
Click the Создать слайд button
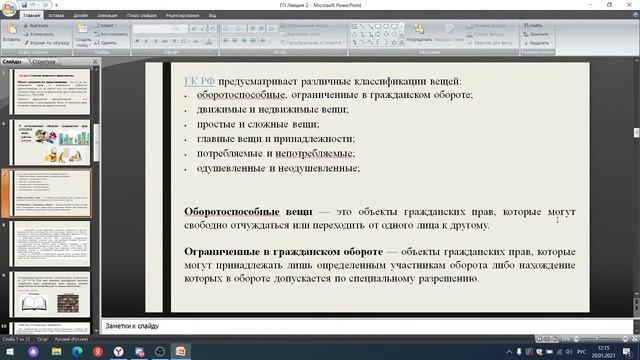click(x=83, y=35)
